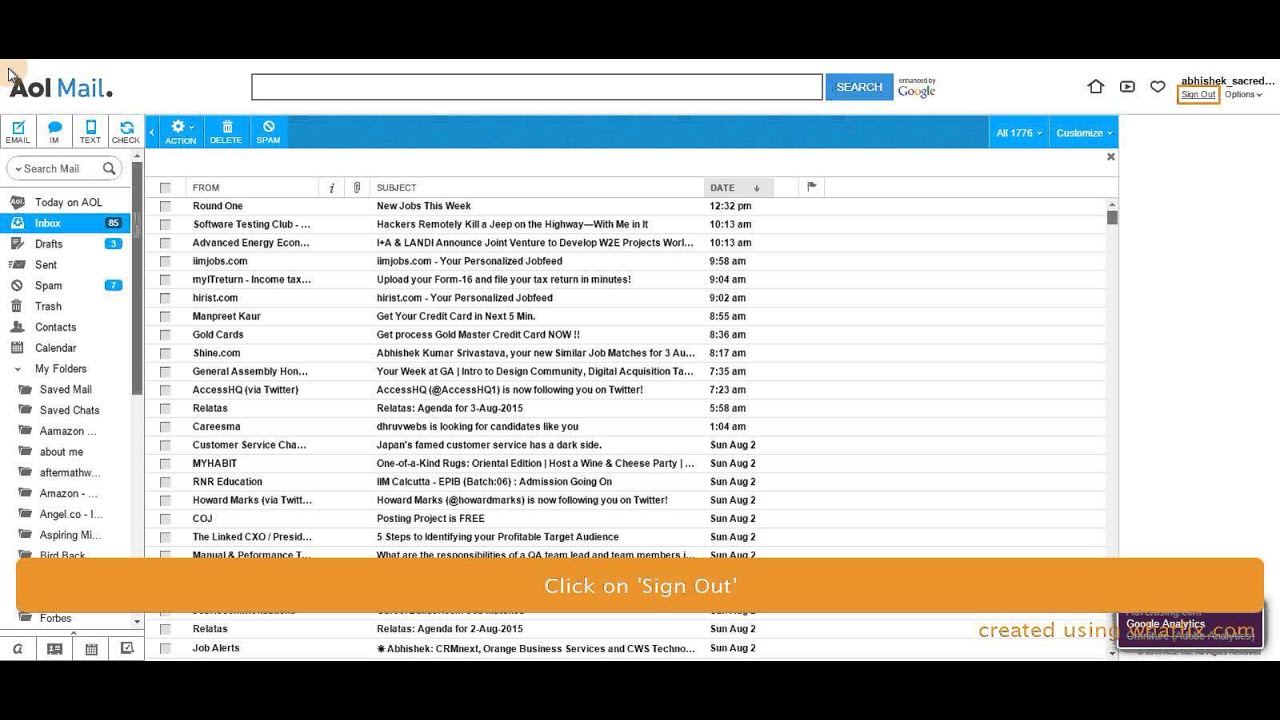The height and width of the screenshot is (720, 1280).
Task: Open the Options dropdown
Action: 1243,94
